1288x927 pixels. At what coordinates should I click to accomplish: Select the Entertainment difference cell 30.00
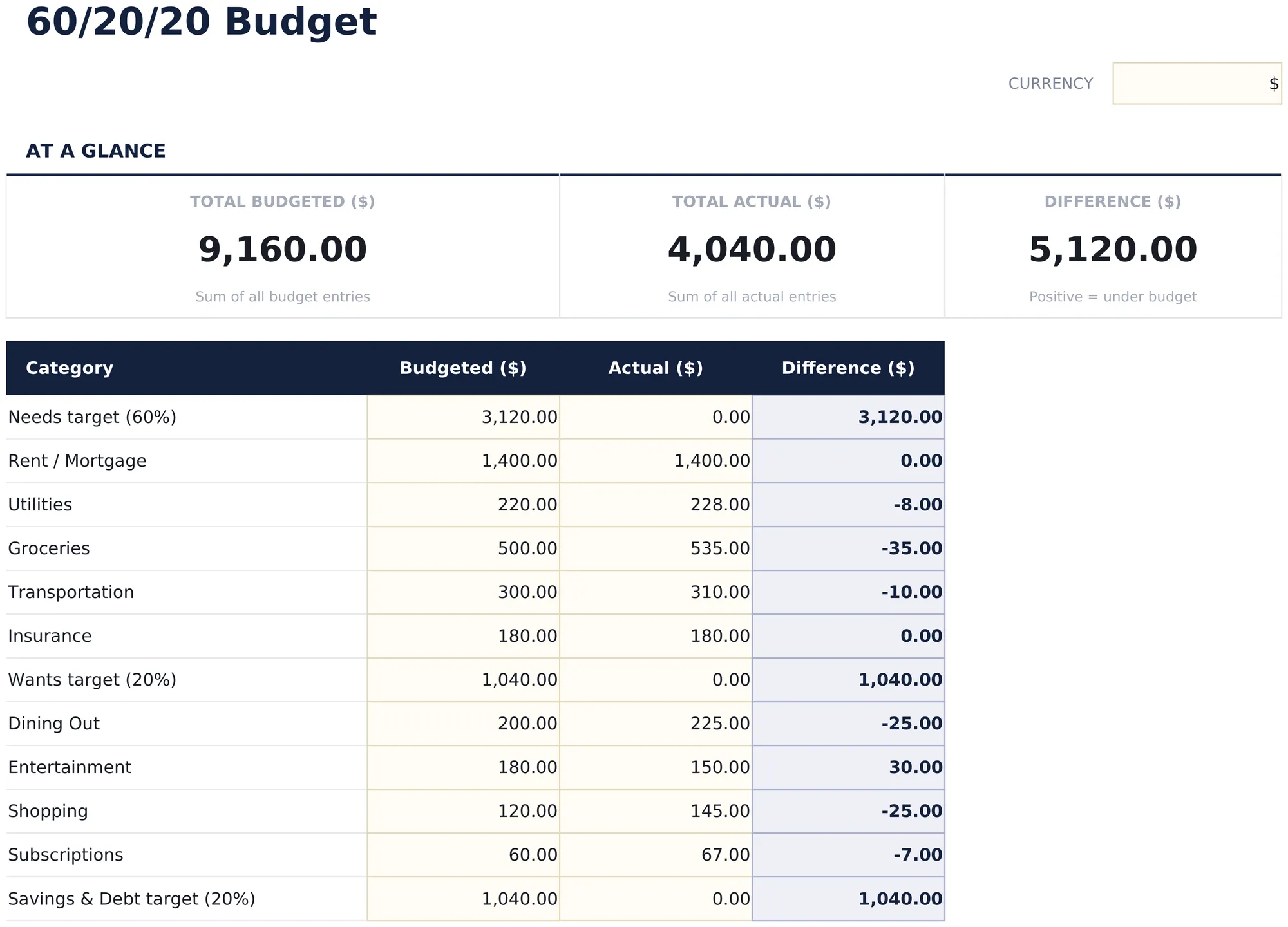848,767
